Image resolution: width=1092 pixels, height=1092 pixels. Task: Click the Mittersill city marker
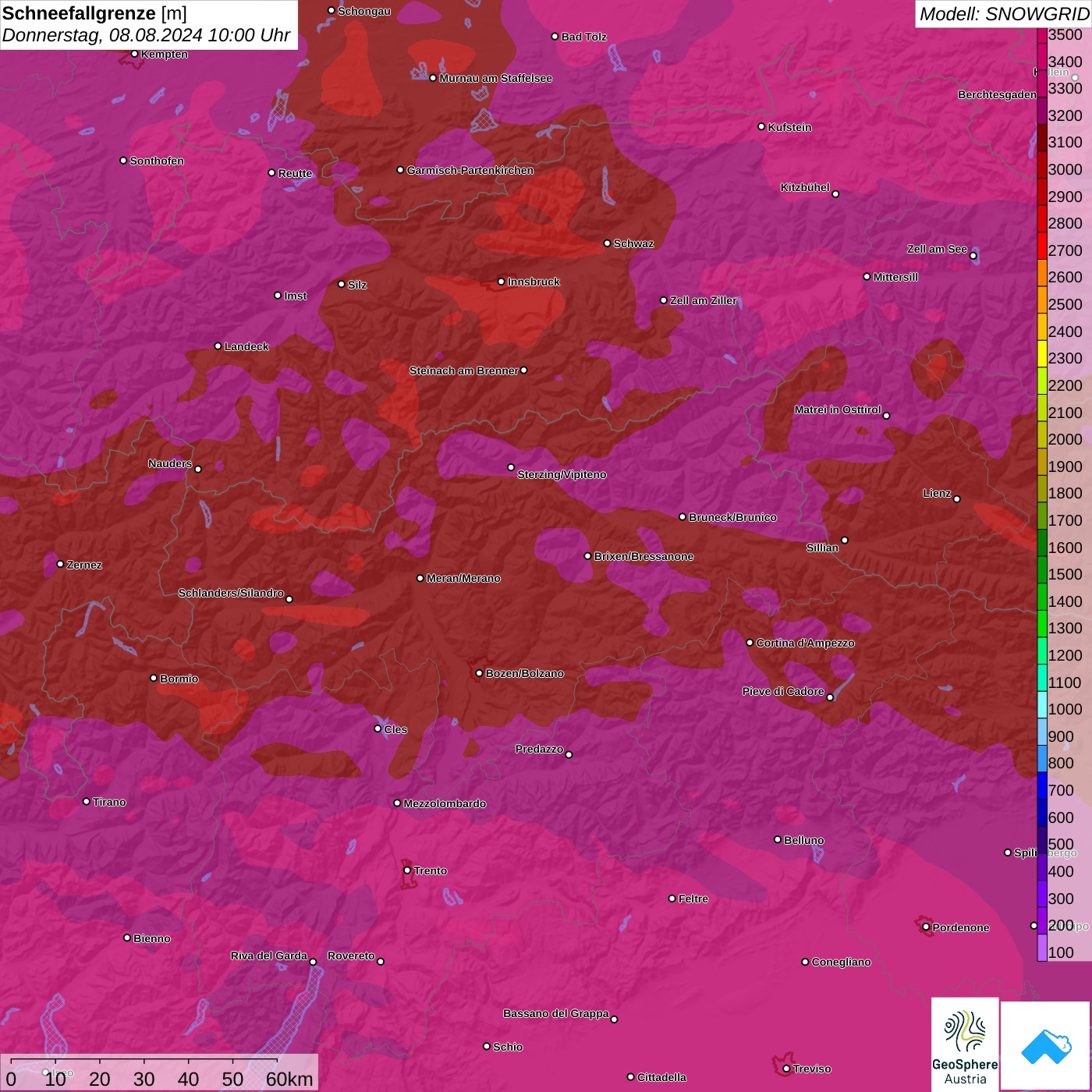[867, 277]
